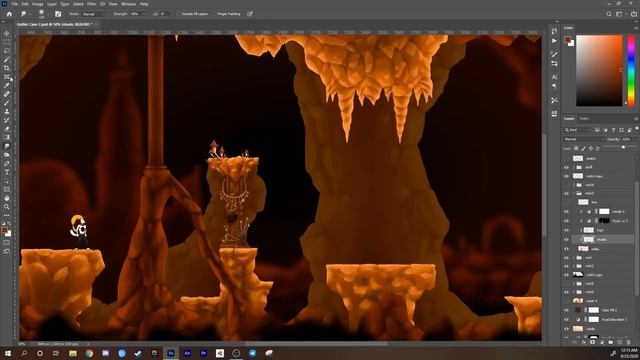The width and height of the screenshot is (640, 360).
Task: Select the Brush tool
Action: [7, 102]
